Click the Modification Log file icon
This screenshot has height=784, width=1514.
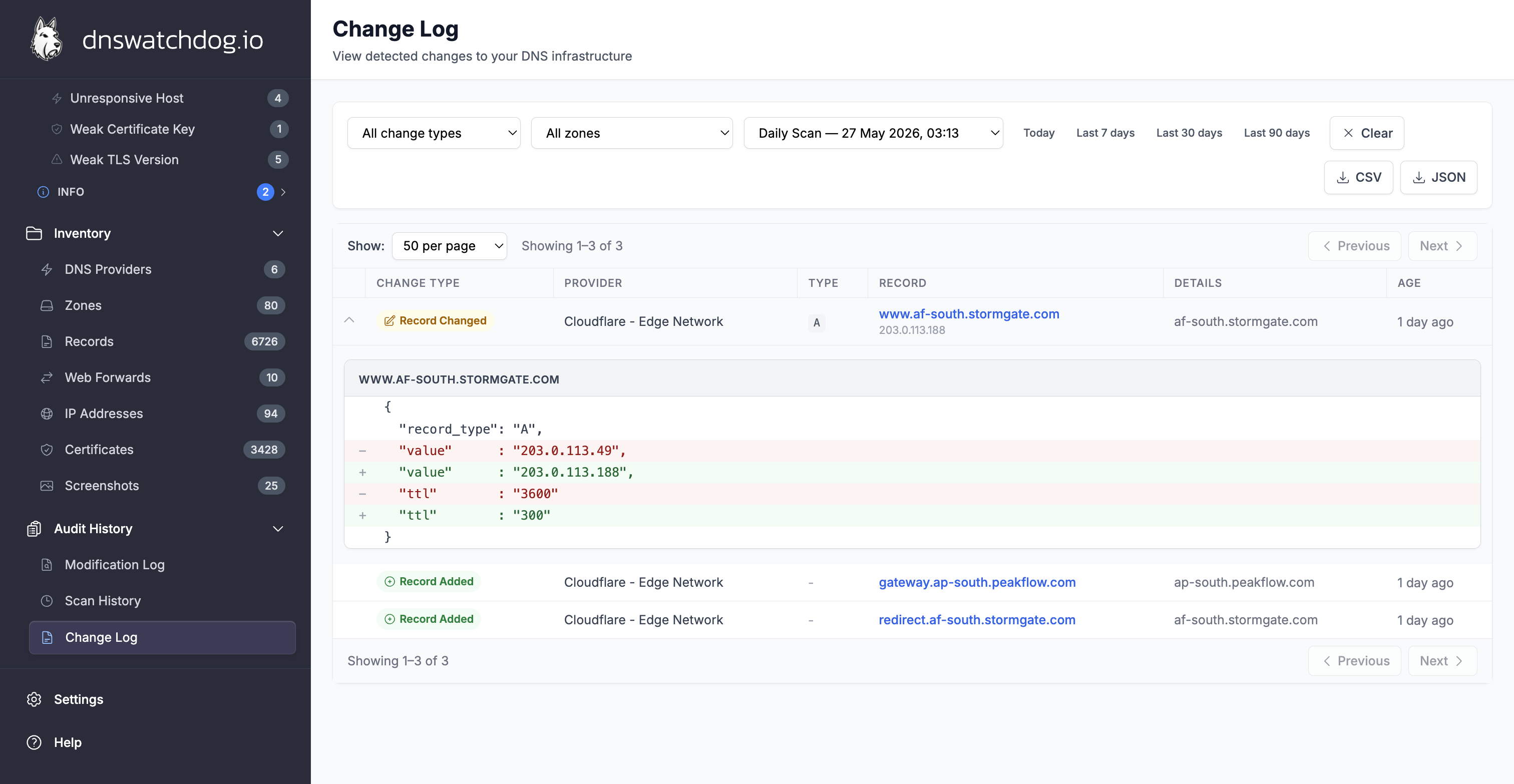47,565
